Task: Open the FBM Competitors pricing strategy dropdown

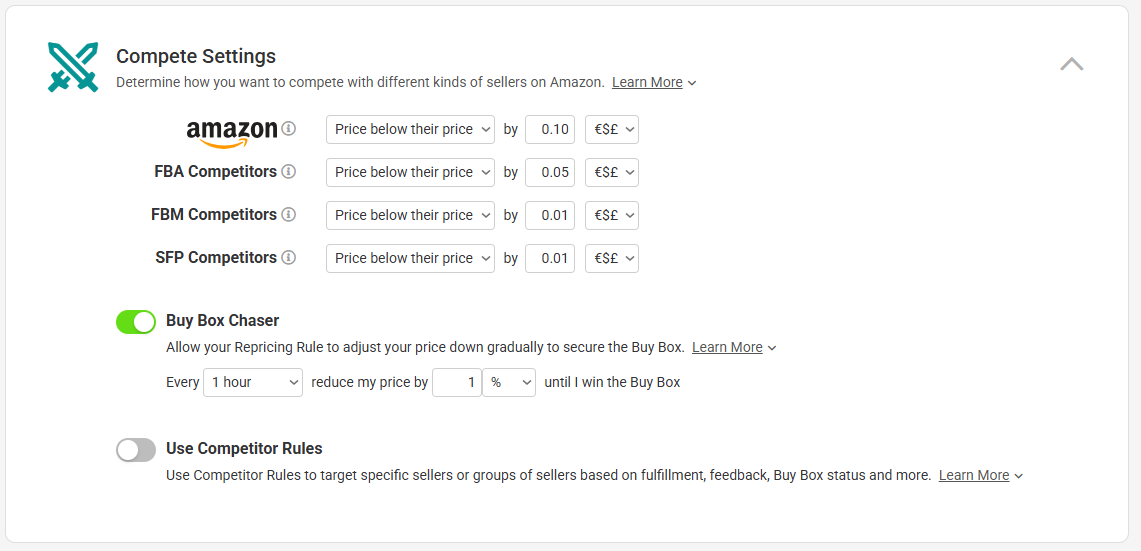Action: pos(410,215)
